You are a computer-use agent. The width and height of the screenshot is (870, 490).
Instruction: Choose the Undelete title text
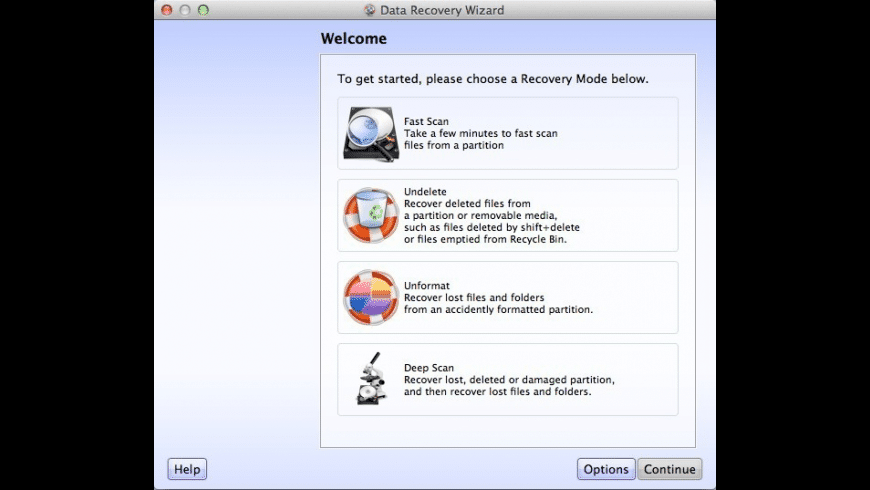click(x=425, y=191)
